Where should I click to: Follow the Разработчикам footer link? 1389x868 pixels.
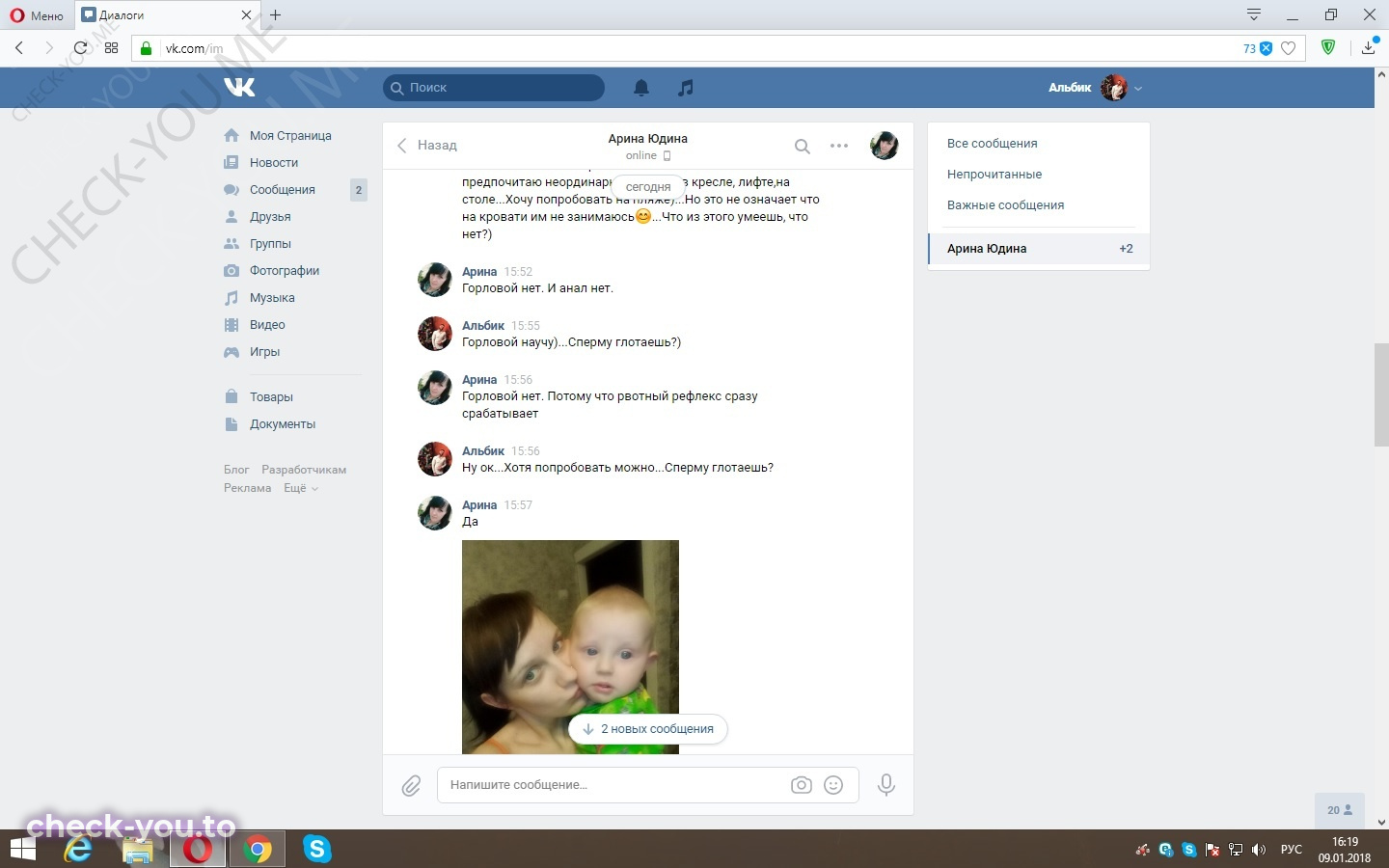[304, 470]
